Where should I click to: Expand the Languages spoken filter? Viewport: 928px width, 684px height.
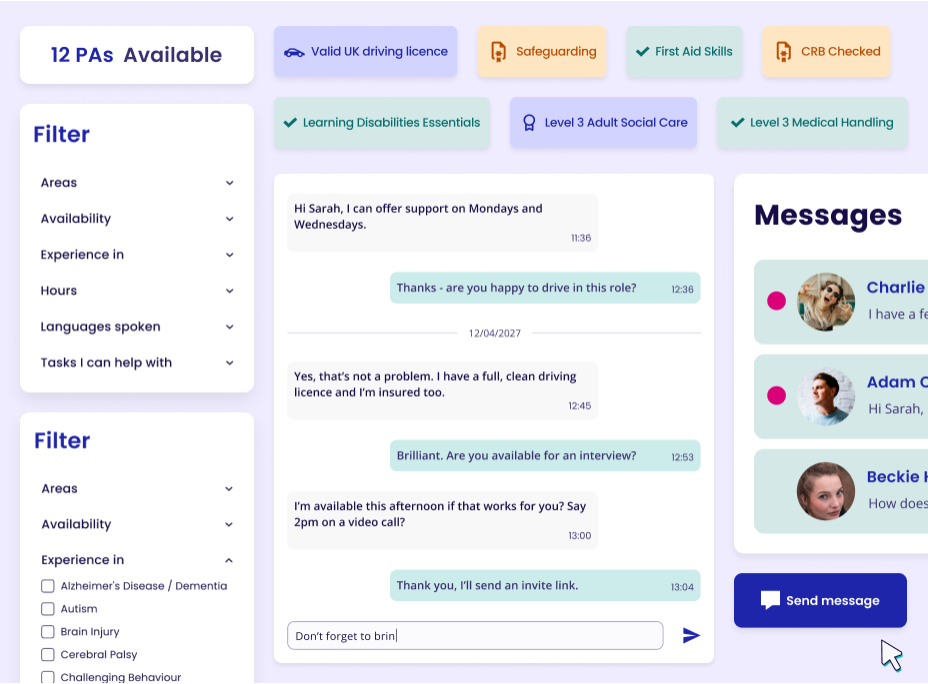229,327
